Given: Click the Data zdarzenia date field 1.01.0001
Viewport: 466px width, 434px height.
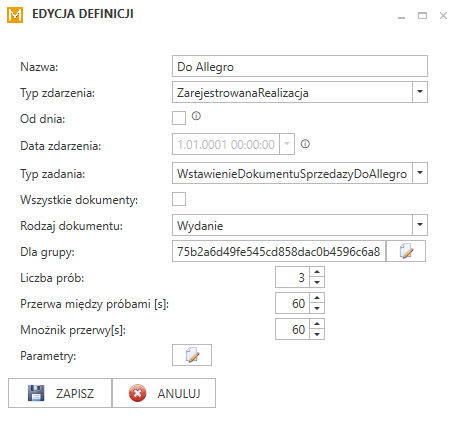Looking at the screenshot, I should point(226,144).
